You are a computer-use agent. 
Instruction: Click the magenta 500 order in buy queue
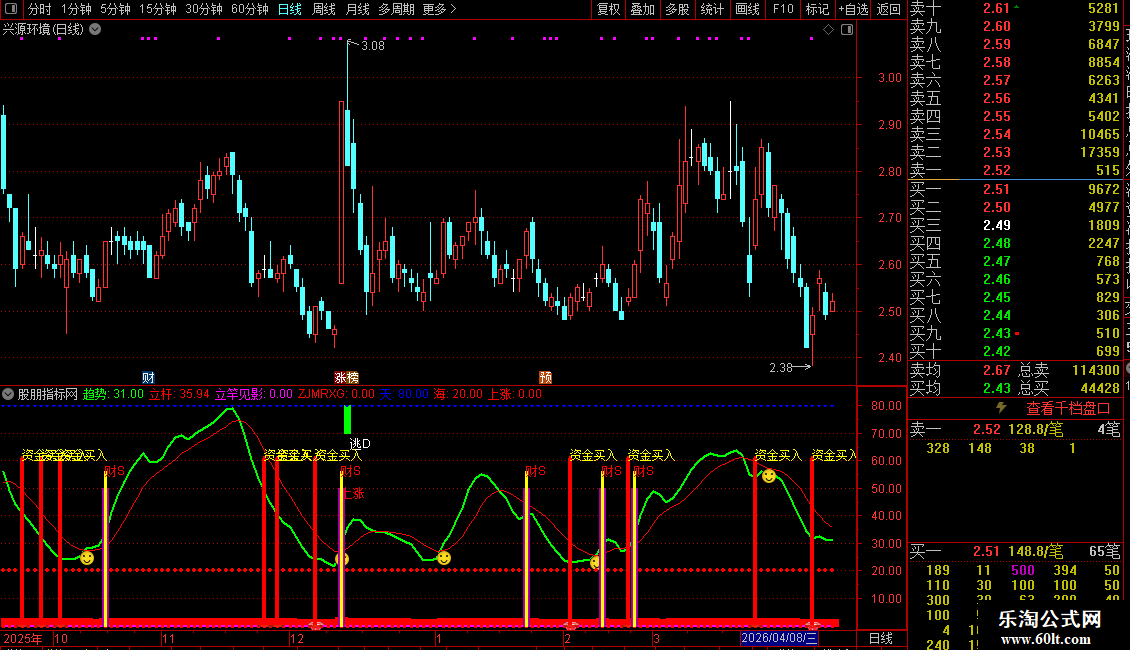[x=1023, y=570]
